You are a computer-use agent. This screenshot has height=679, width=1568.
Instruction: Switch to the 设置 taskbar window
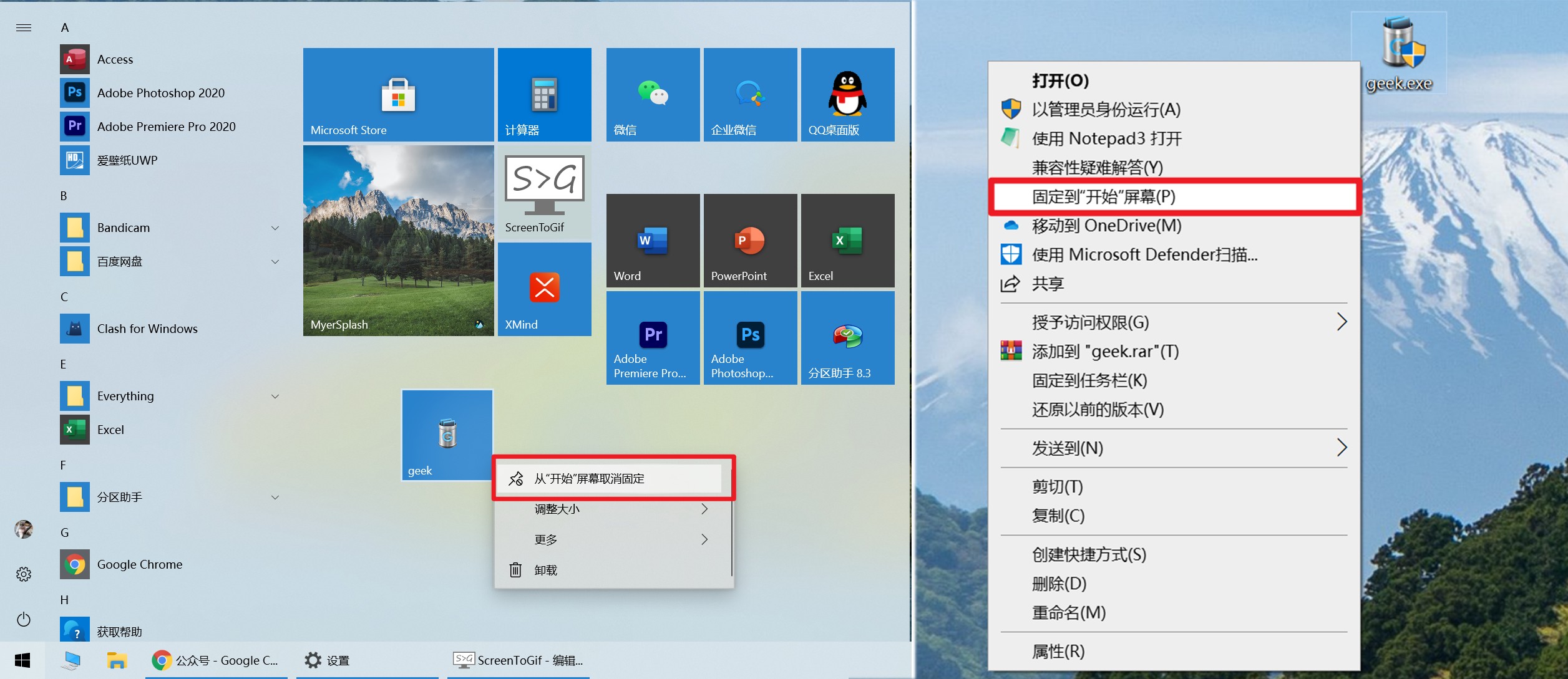click(x=368, y=660)
